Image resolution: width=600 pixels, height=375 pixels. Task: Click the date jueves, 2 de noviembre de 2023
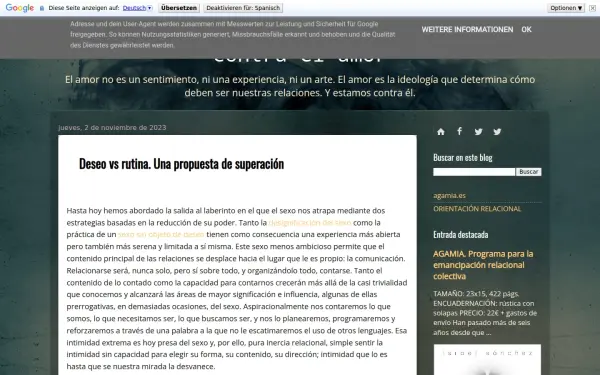112,127
